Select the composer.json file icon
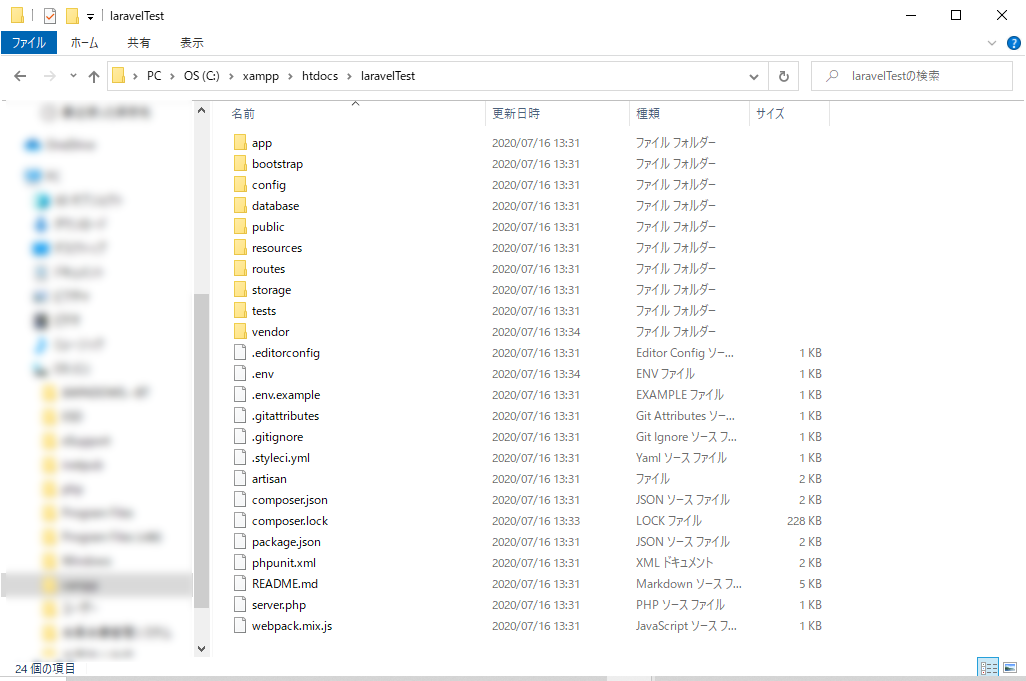This screenshot has width=1026, height=681. [x=240, y=500]
